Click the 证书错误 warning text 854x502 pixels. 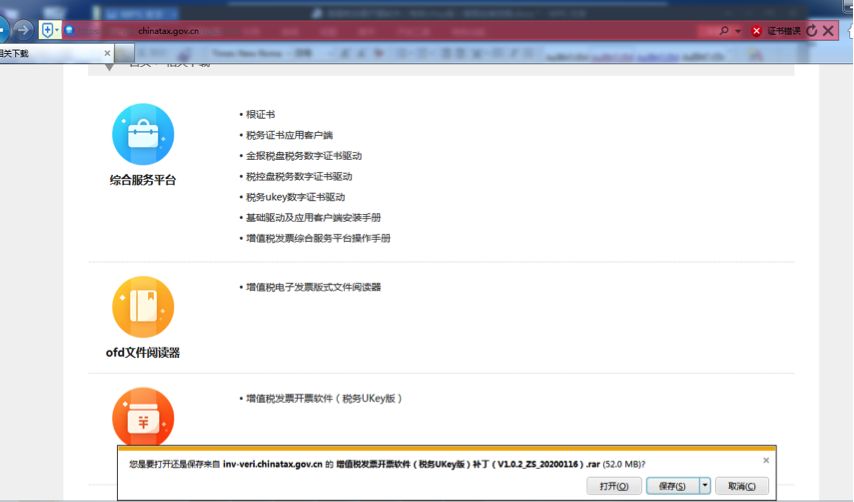784,31
